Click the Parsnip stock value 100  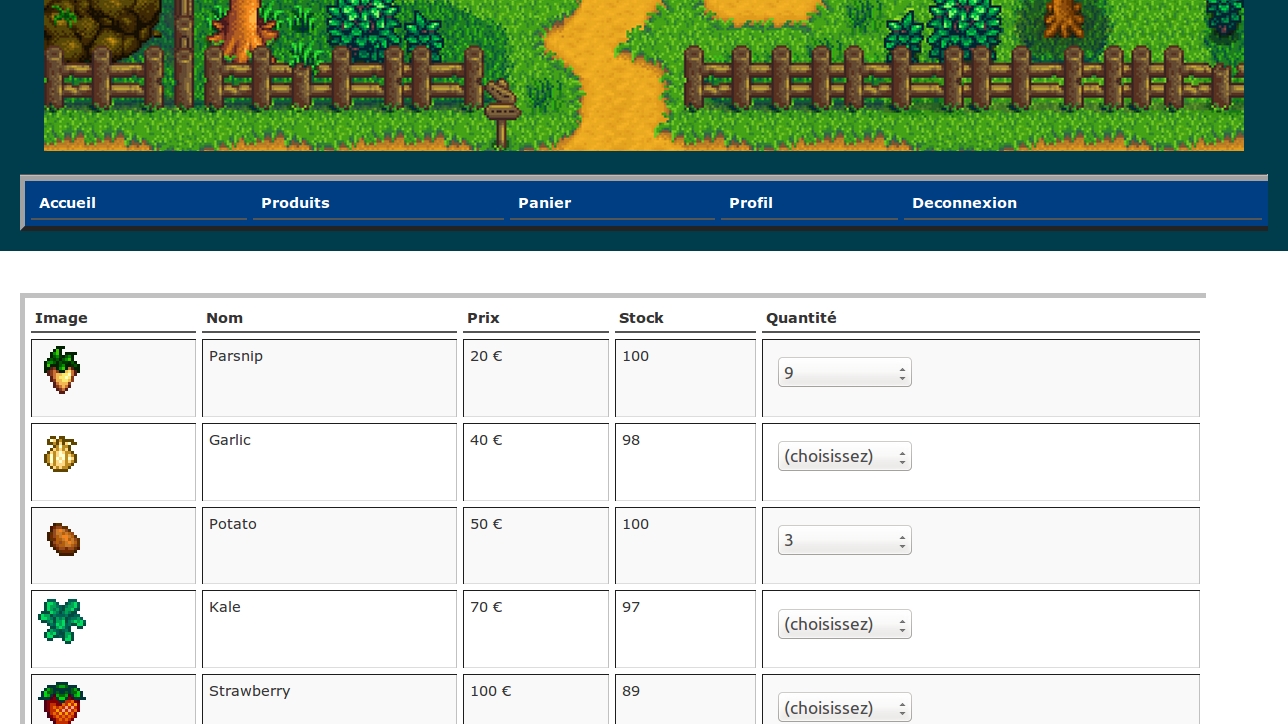click(635, 356)
